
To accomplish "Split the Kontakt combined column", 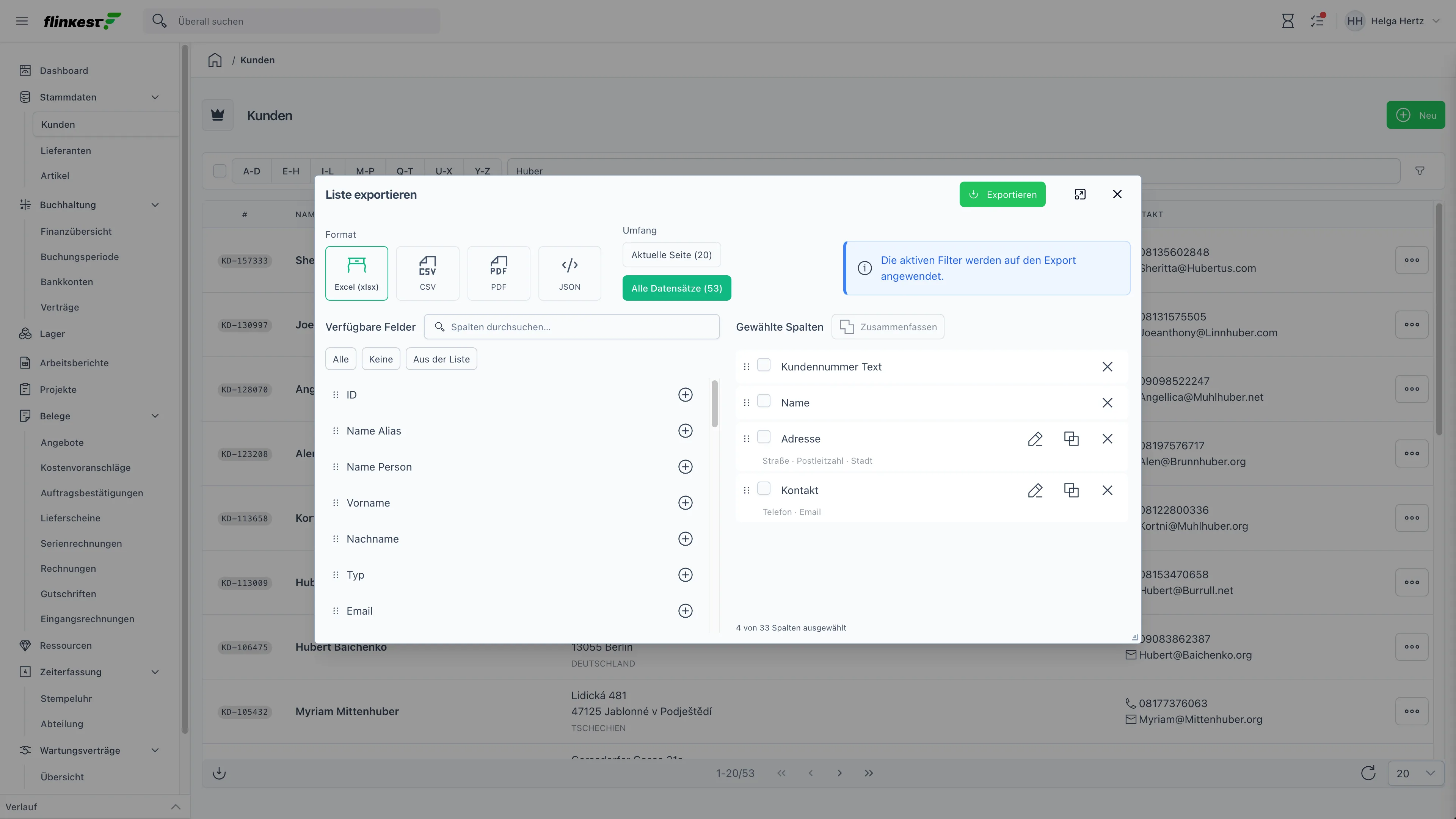I will (1071, 490).
